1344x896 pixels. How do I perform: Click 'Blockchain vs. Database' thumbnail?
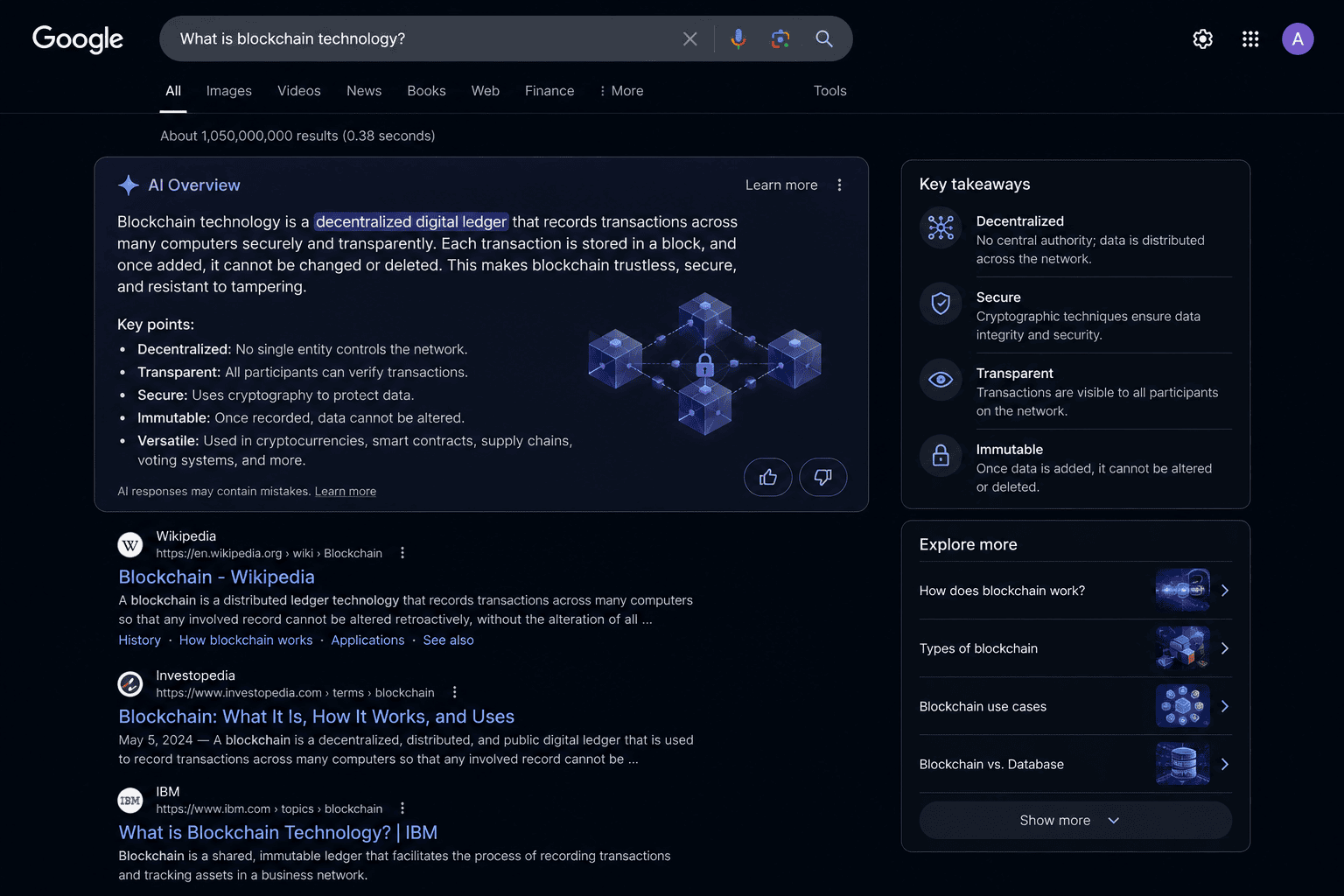point(1183,764)
